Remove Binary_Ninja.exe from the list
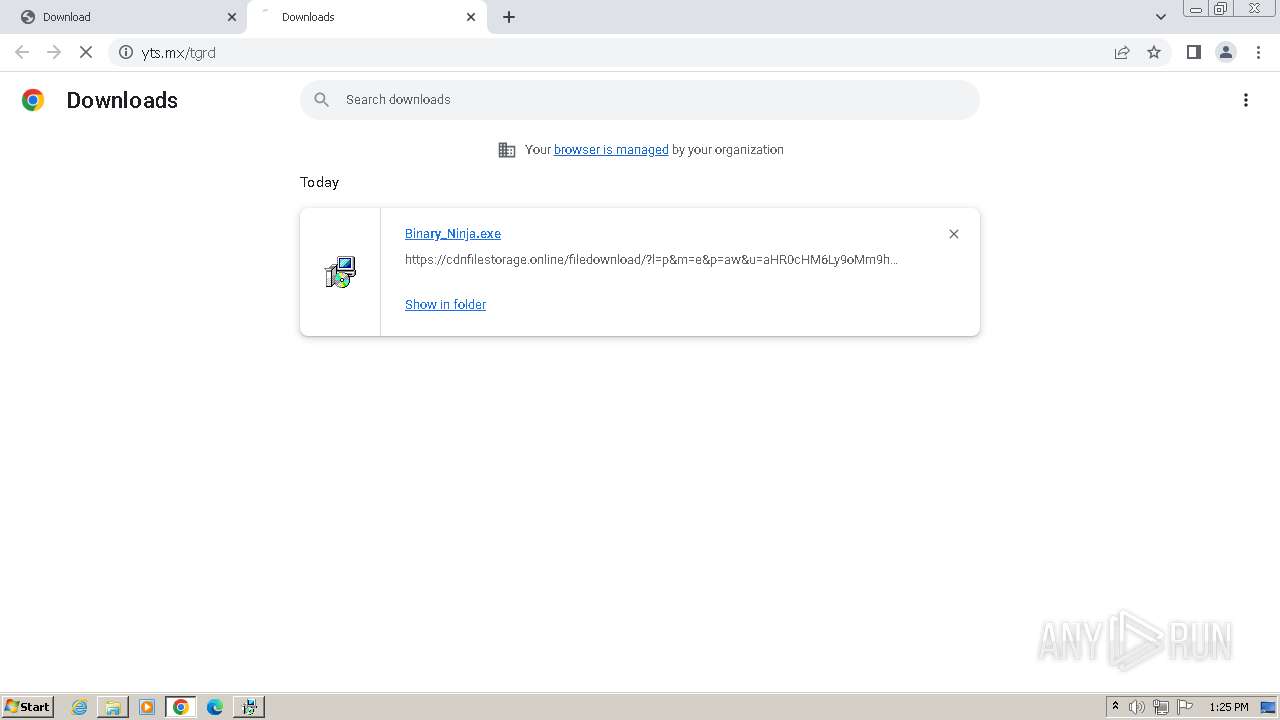This screenshot has width=1280, height=720. point(954,234)
